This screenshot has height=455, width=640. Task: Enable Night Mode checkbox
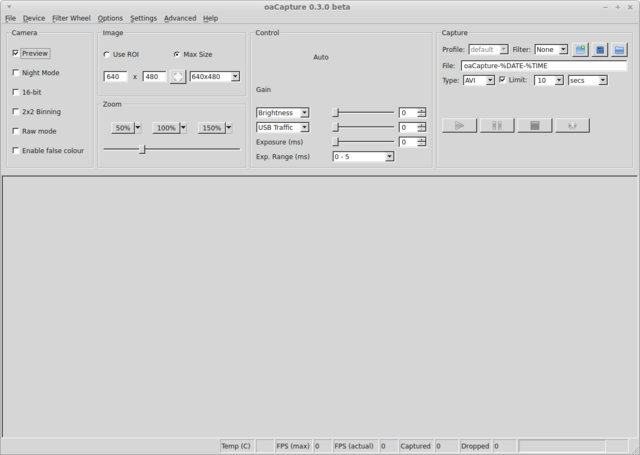tap(16, 73)
